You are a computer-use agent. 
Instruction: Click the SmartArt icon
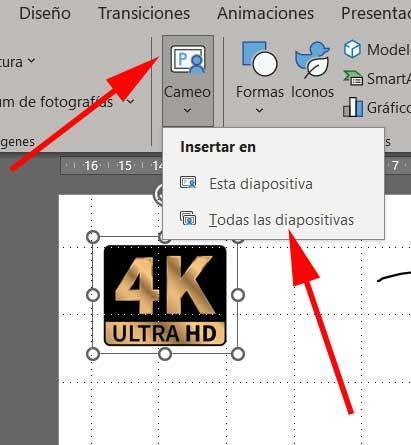(353, 78)
